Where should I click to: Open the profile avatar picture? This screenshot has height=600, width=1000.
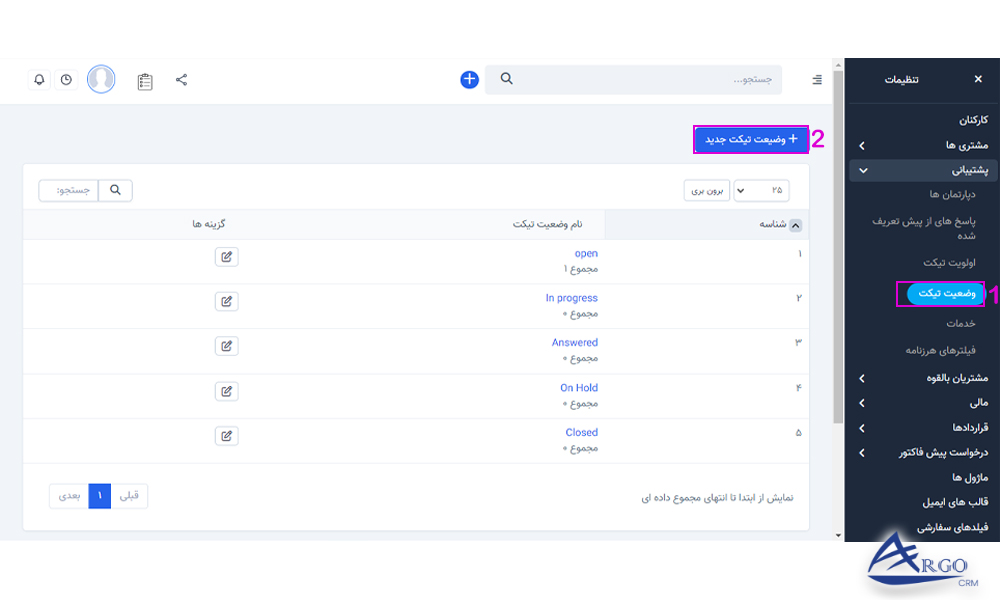point(101,79)
